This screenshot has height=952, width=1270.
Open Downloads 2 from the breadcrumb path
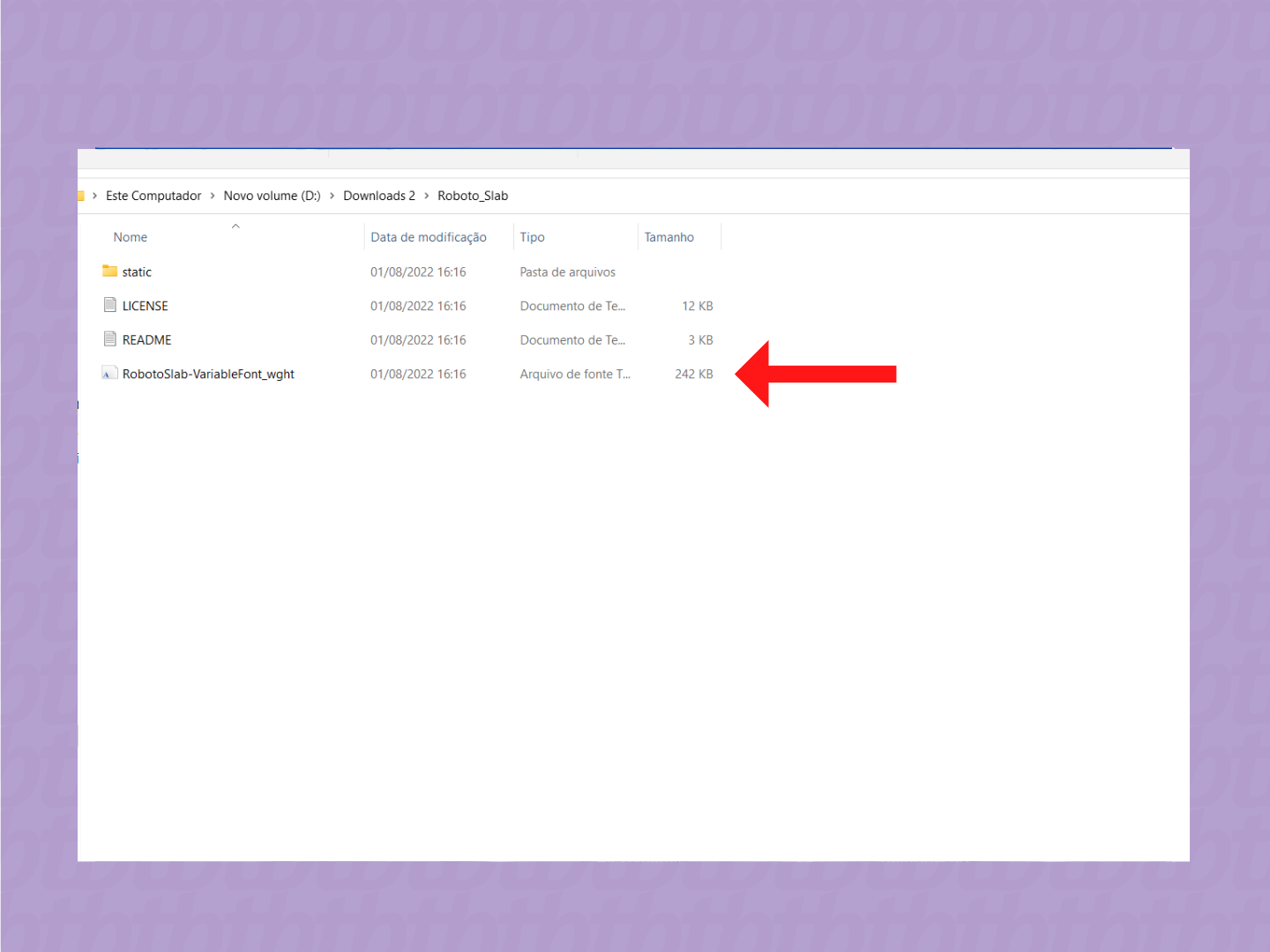pos(379,195)
